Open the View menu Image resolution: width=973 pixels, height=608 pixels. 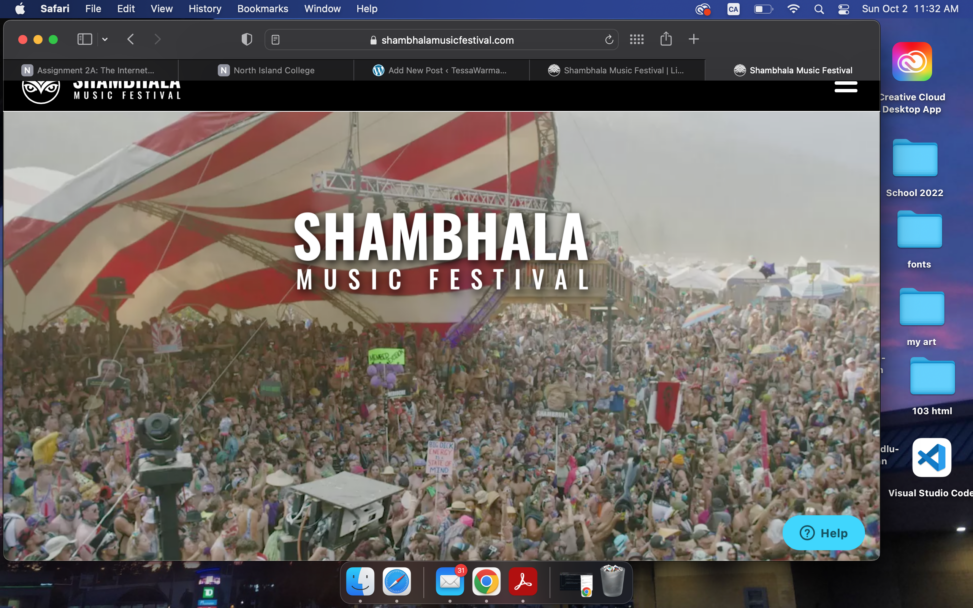(x=161, y=9)
